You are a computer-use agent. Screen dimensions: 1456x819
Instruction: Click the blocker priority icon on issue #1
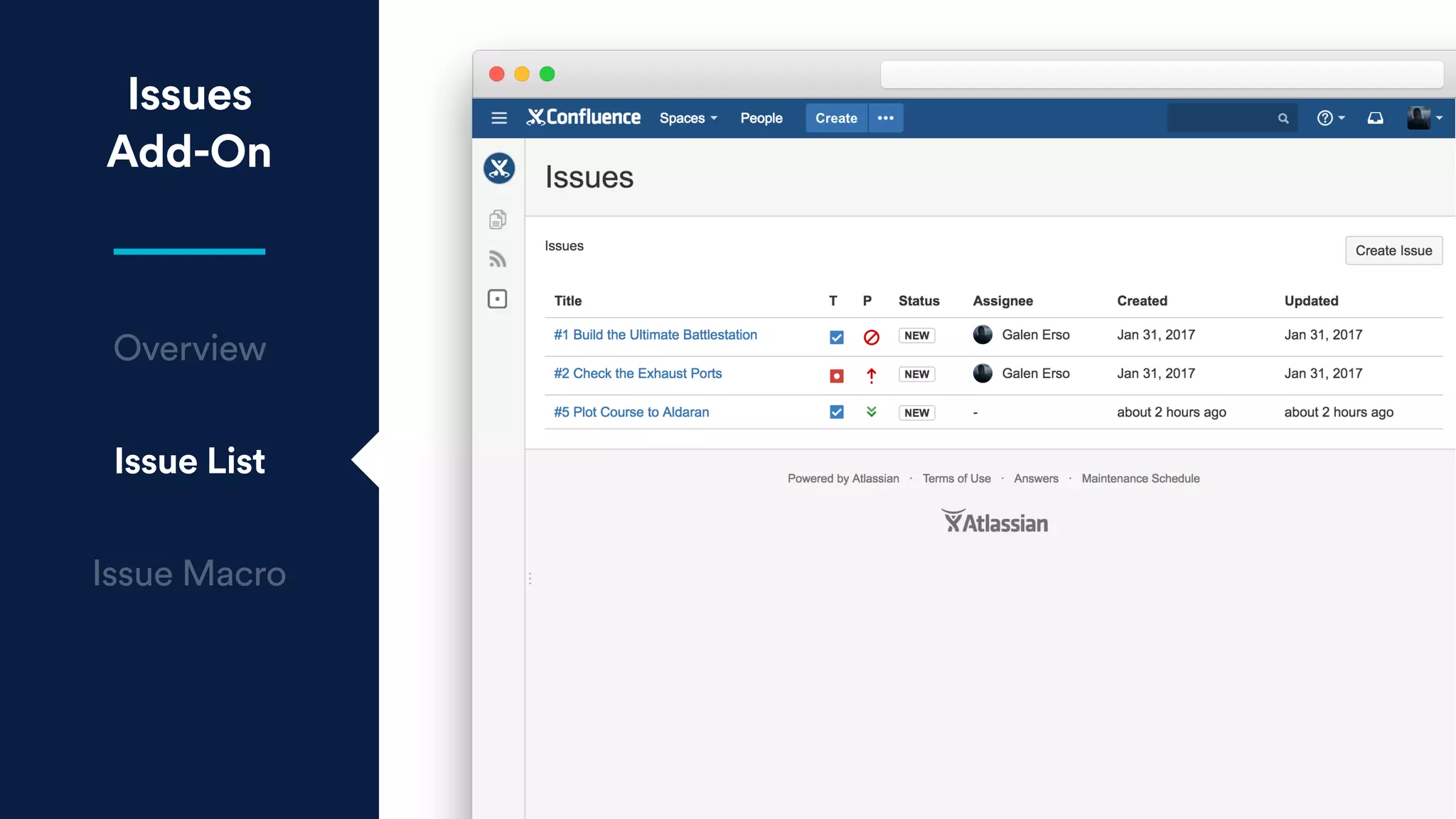click(x=871, y=337)
